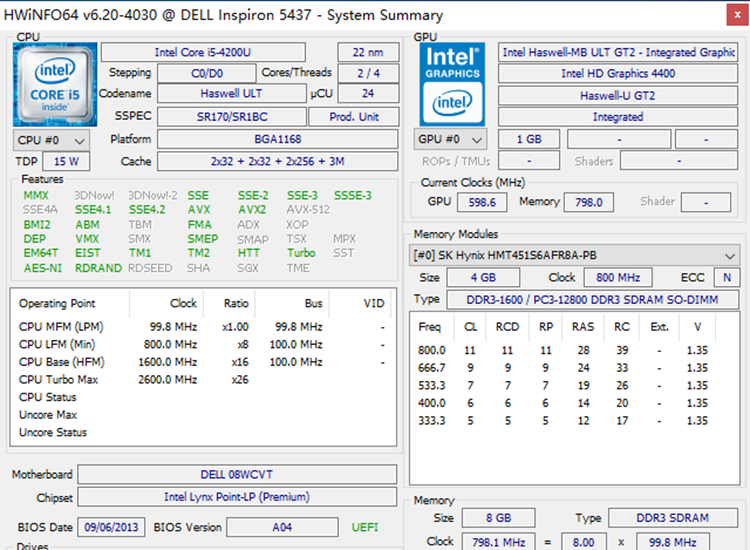
Task: Click the GPU memory clock value 798.0
Action: click(x=589, y=202)
